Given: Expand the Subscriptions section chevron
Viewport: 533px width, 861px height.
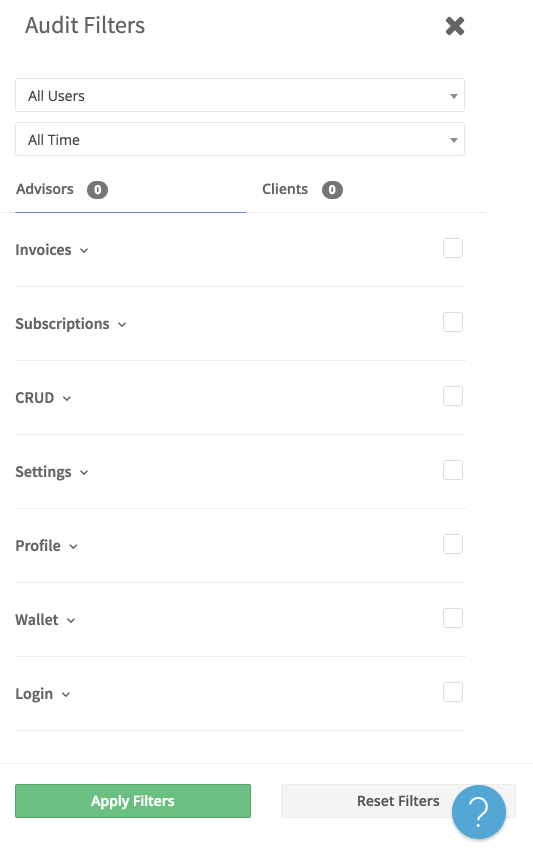Looking at the screenshot, I should point(122,325).
